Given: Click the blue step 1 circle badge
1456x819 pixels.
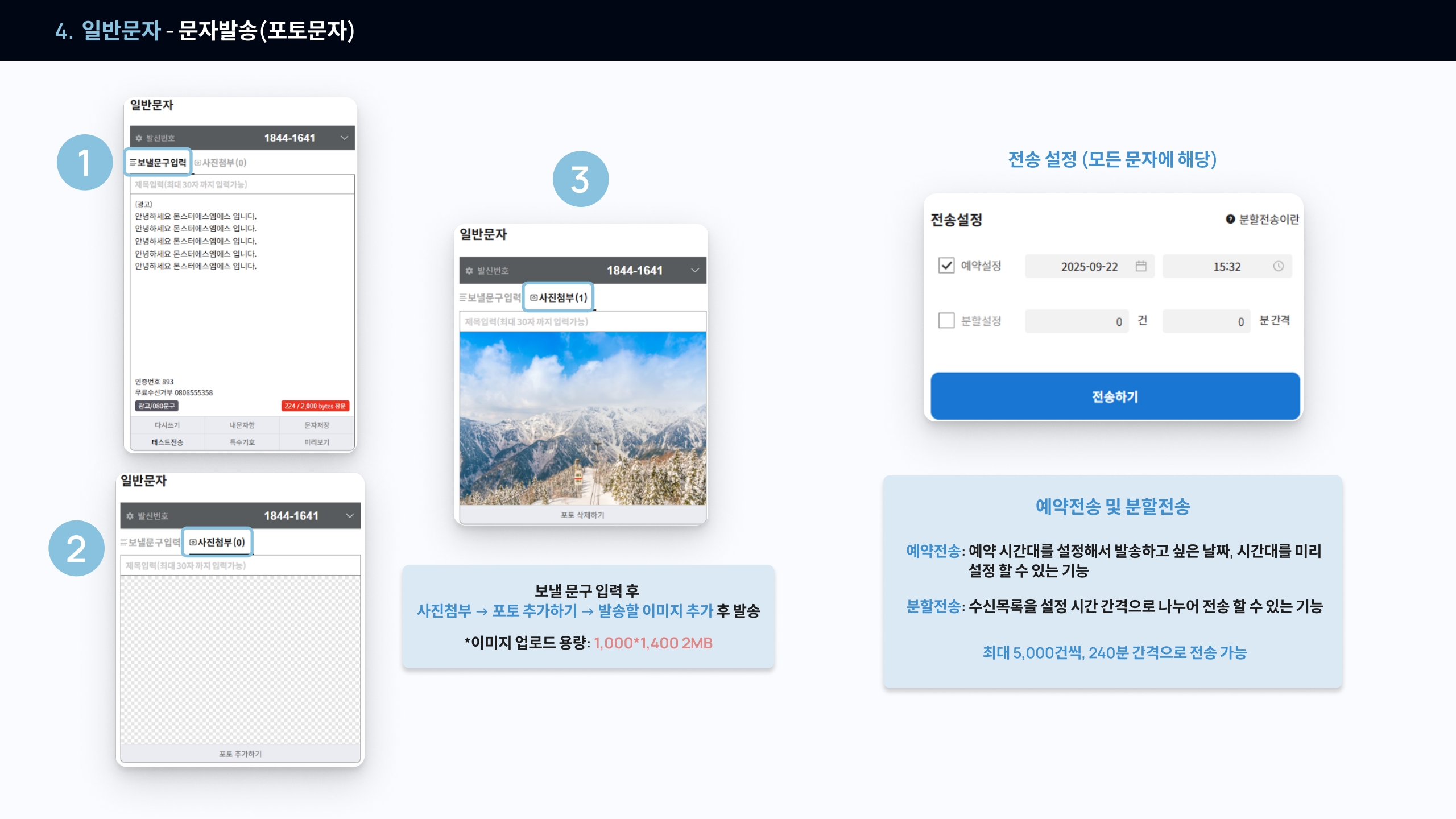Looking at the screenshot, I should (85, 163).
